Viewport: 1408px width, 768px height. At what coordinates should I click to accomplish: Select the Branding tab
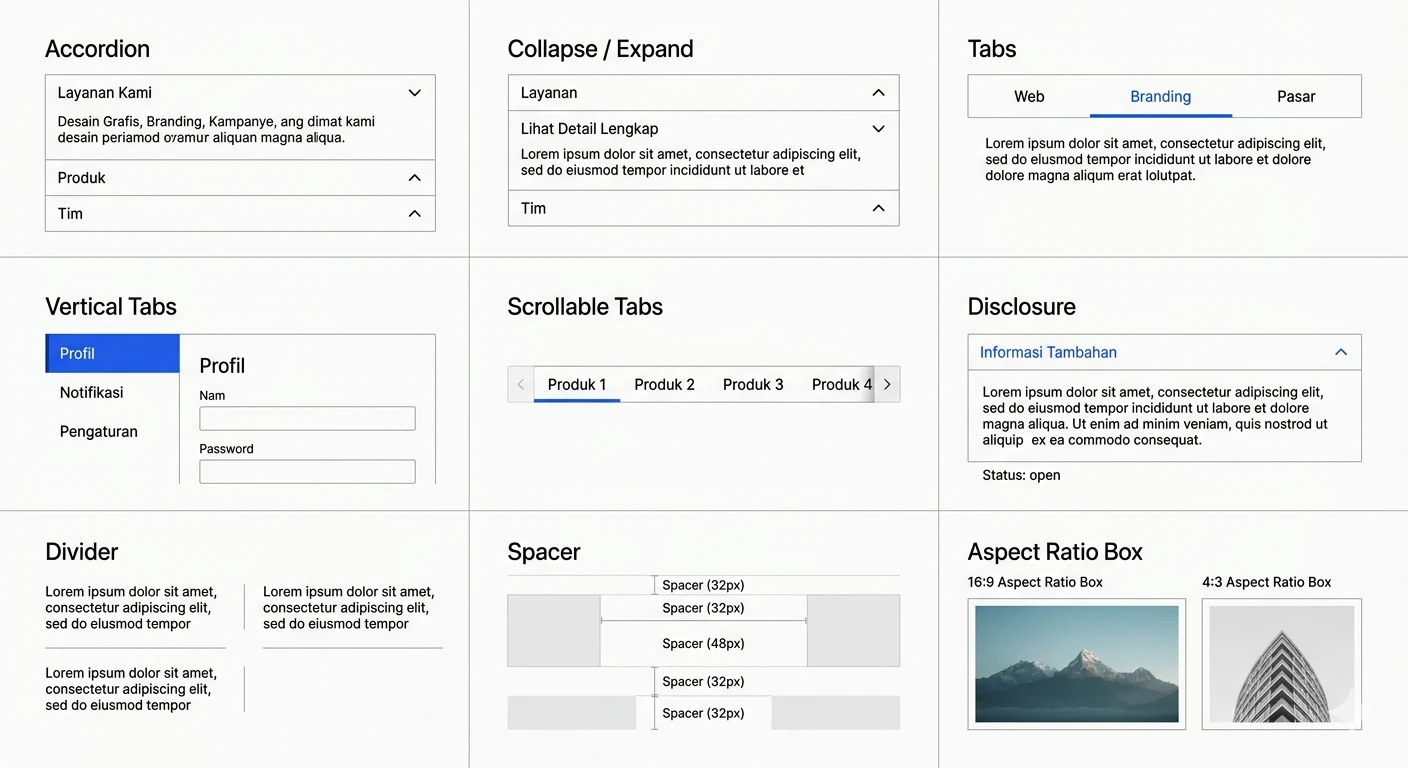tap(1160, 97)
